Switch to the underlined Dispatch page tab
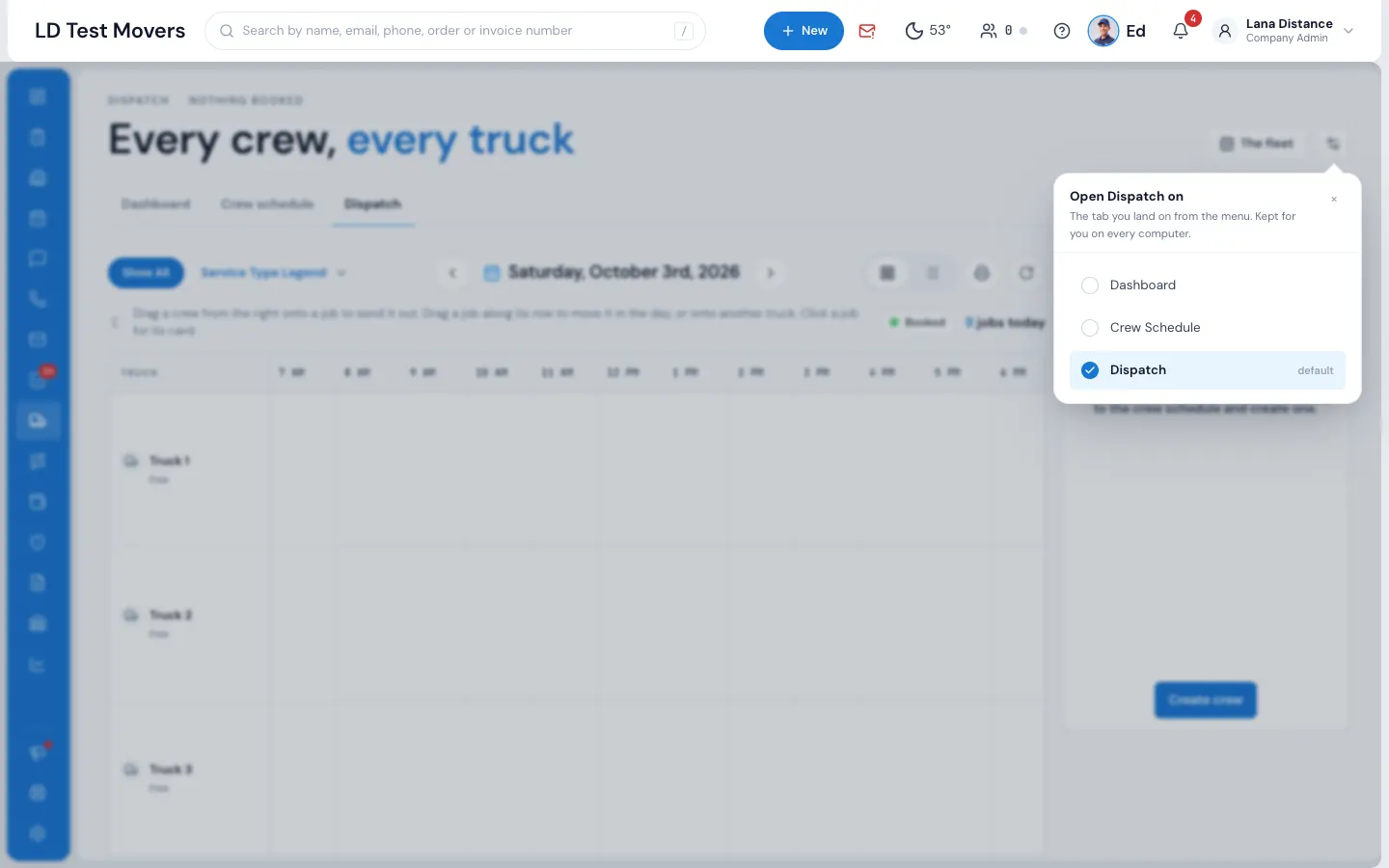The width and height of the screenshot is (1389, 868). point(372,204)
